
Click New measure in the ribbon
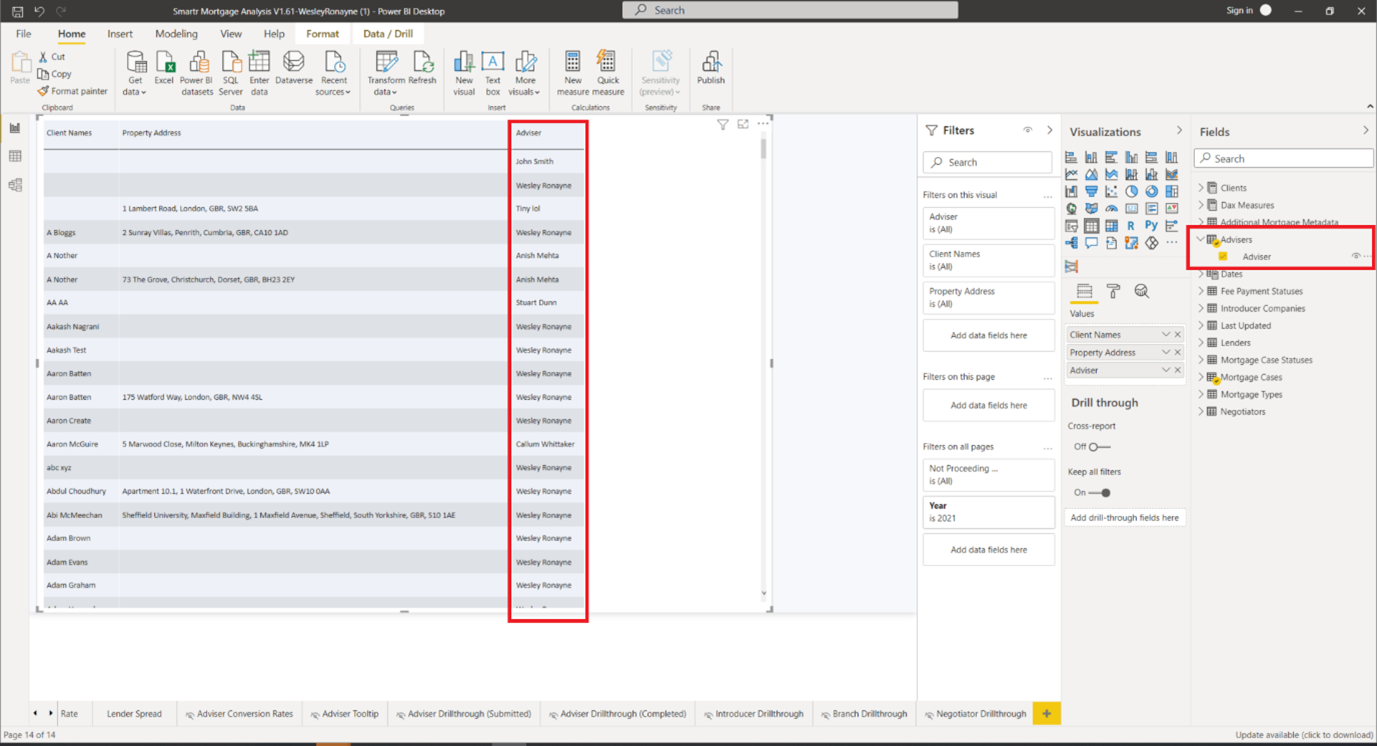pos(572,73)
